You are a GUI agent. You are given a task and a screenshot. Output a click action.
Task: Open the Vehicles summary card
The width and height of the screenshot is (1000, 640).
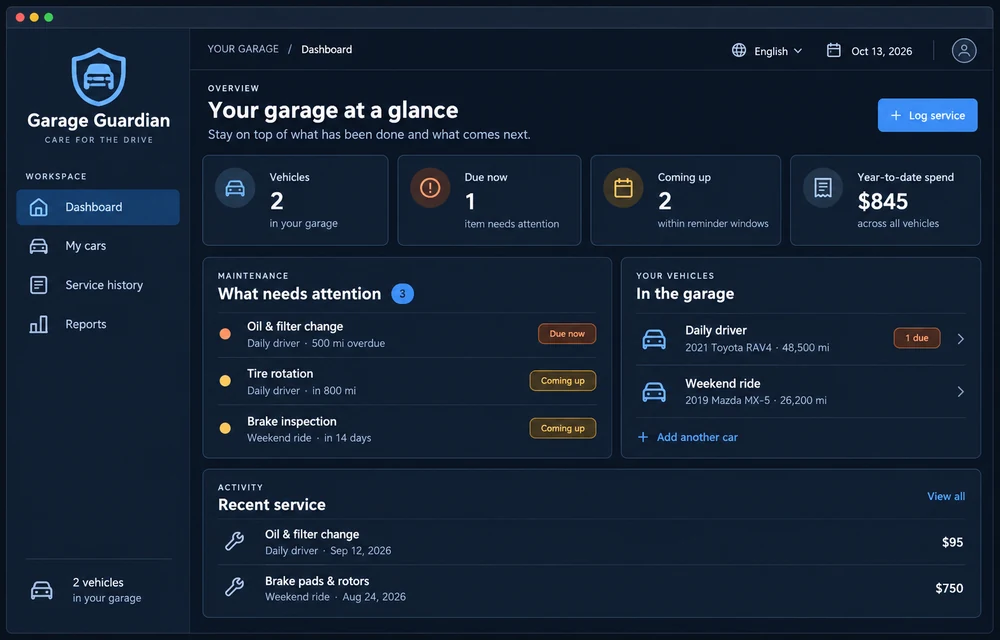tap(295, 200)
